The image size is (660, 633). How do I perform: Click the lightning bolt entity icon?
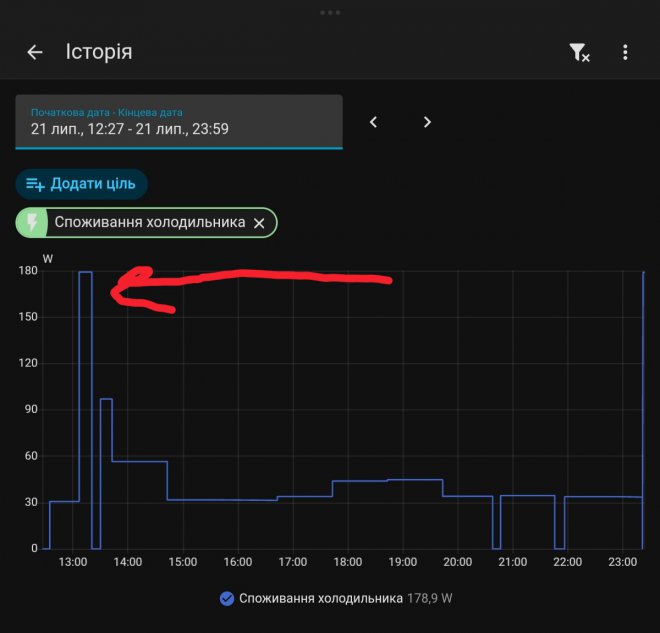tap(32, 223)
